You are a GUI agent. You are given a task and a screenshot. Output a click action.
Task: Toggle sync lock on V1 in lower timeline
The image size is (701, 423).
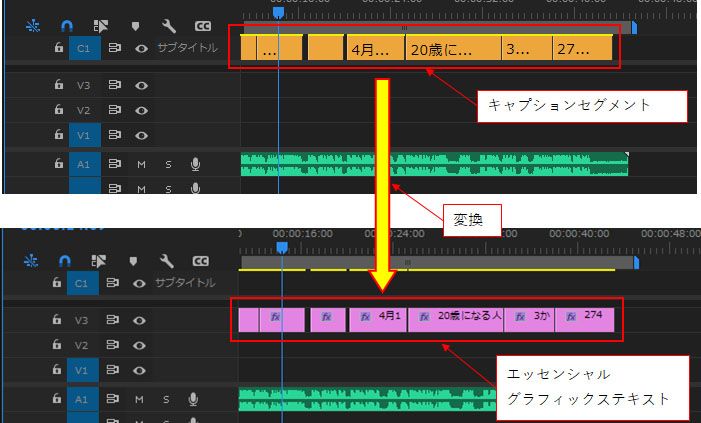click(113, 370)
